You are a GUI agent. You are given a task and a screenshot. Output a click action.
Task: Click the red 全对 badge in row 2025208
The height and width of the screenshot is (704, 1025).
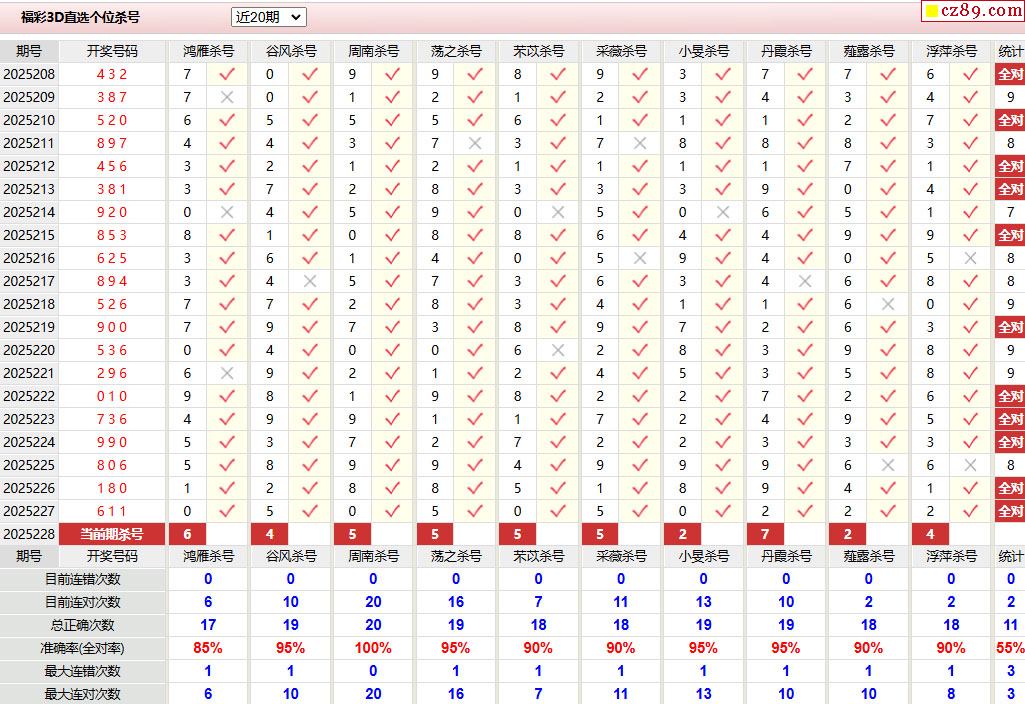click(1010, 75)
